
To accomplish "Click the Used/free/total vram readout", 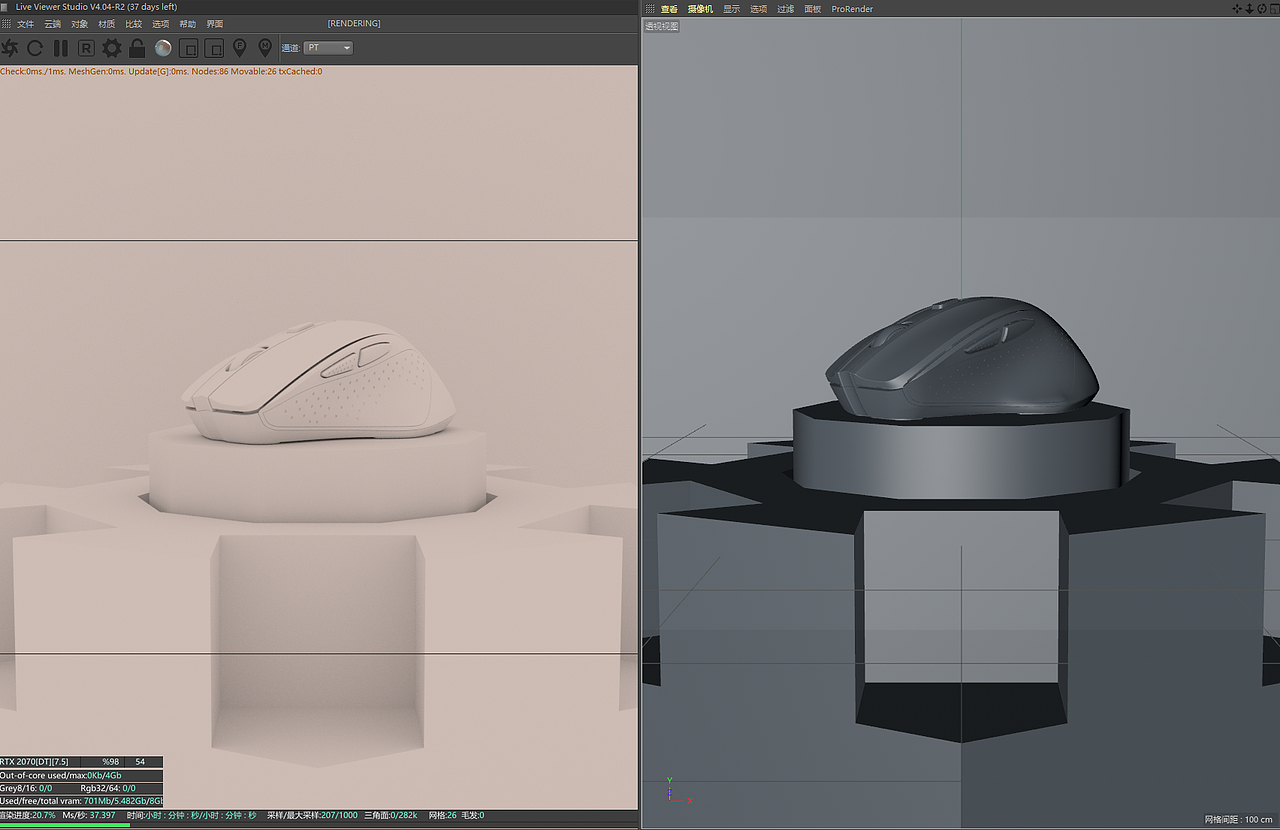I will pyautogui.click(x=81, y=801).
